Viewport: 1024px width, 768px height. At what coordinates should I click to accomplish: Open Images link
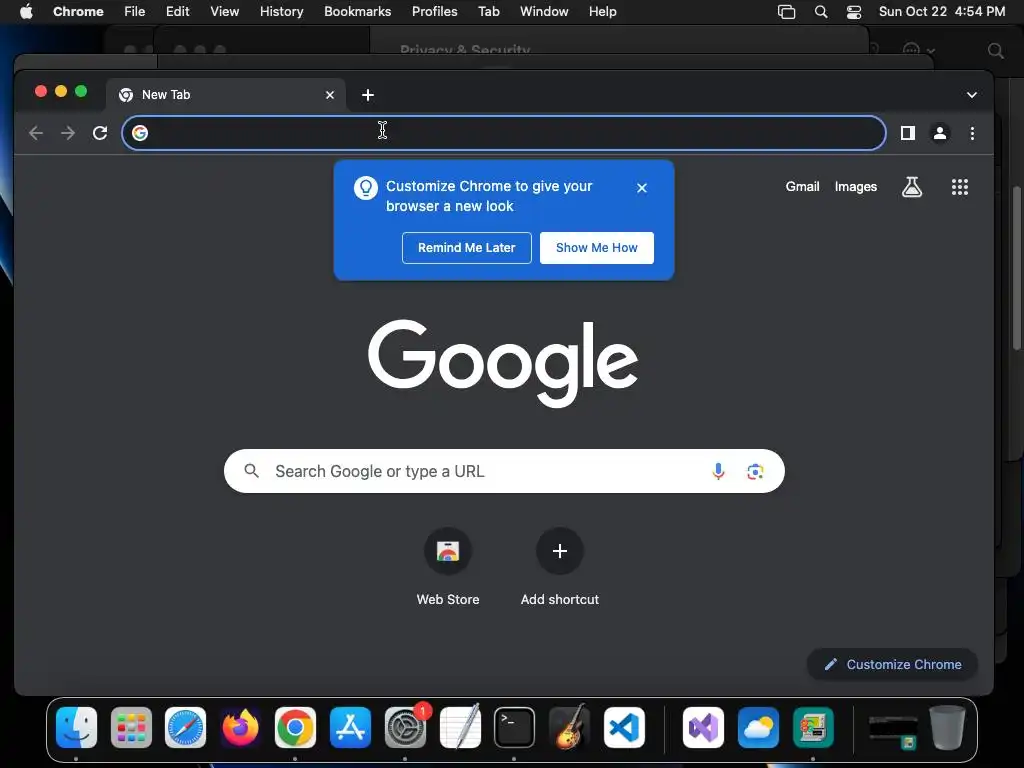(x=856, y=187)
